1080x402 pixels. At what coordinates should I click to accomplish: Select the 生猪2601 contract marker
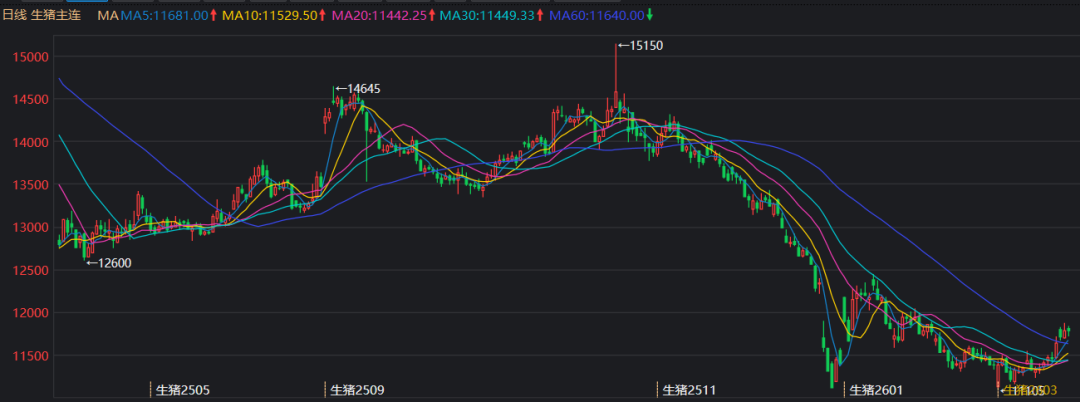(875, 389)
